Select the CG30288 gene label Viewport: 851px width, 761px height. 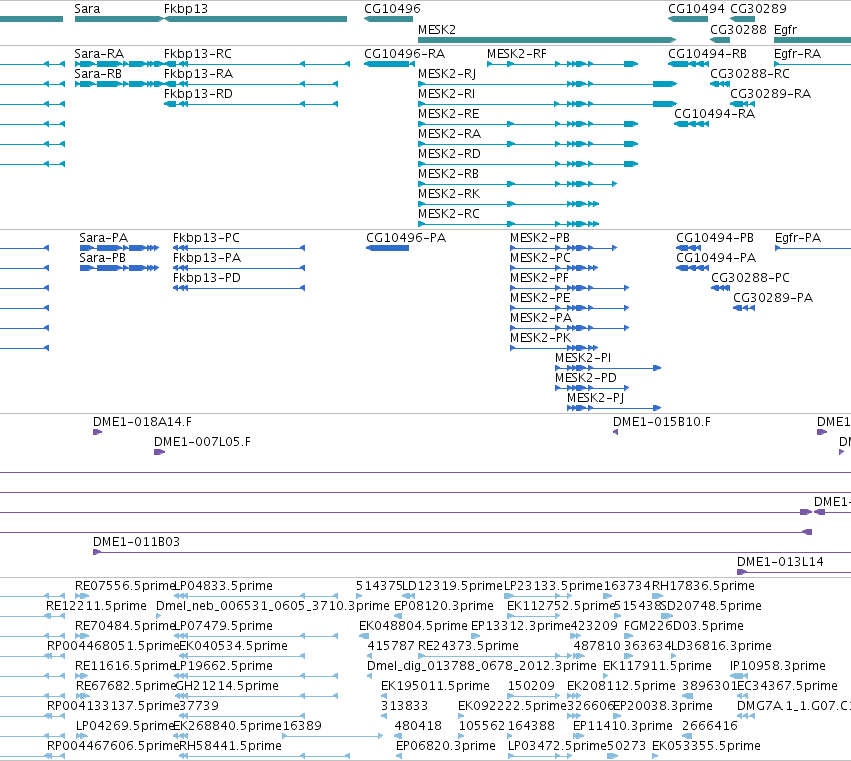[x=738, y=29]
